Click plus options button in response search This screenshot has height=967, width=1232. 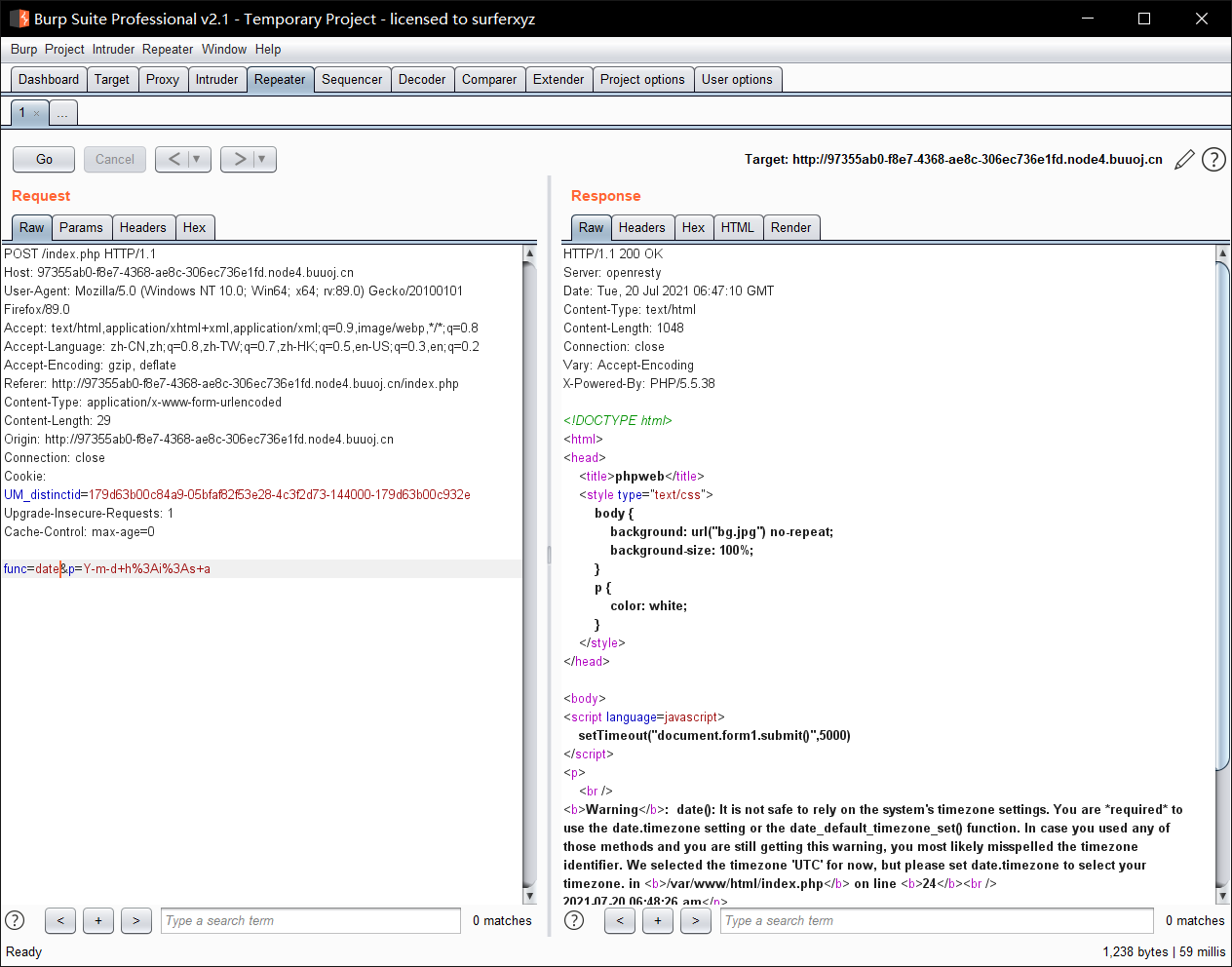point(658,920)
